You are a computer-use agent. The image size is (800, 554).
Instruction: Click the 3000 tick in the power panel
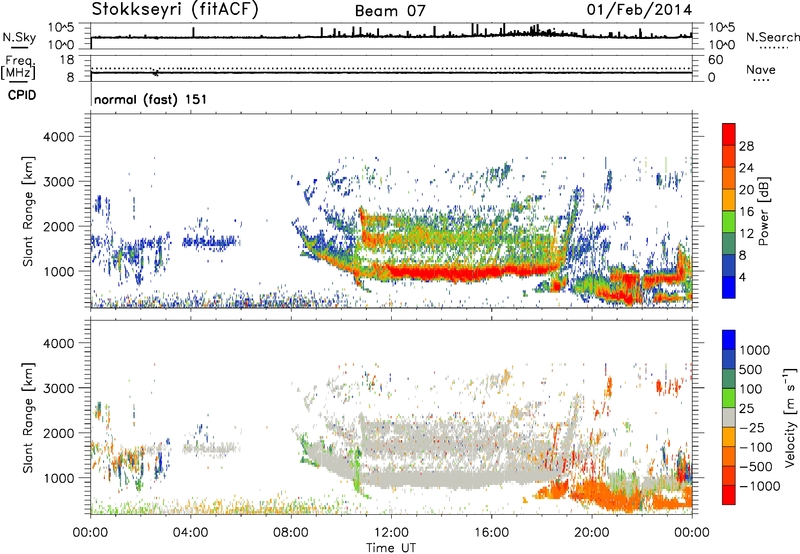point(59,182)
